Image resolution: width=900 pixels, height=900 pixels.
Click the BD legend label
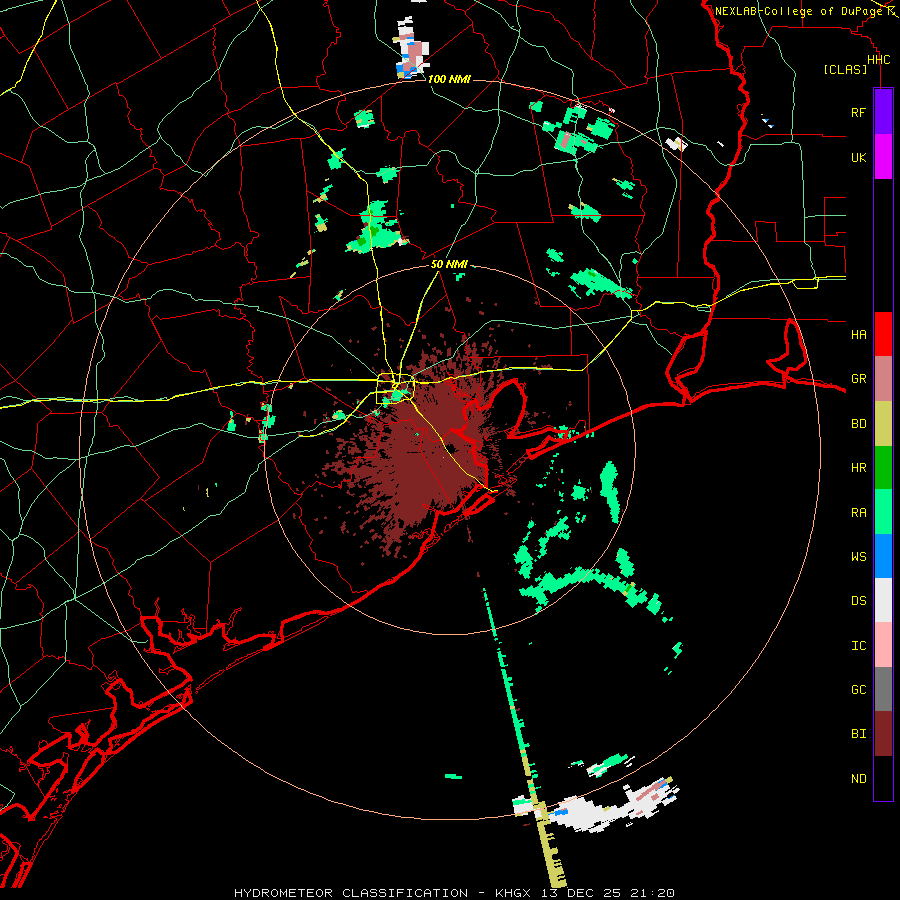[x=858, y=424]
